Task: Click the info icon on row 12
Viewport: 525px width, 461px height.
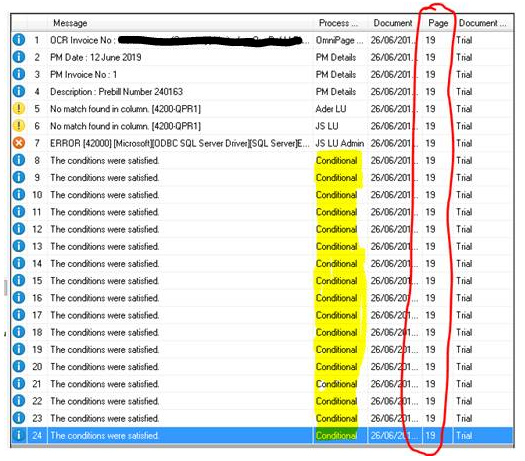Action: point(19,229)
